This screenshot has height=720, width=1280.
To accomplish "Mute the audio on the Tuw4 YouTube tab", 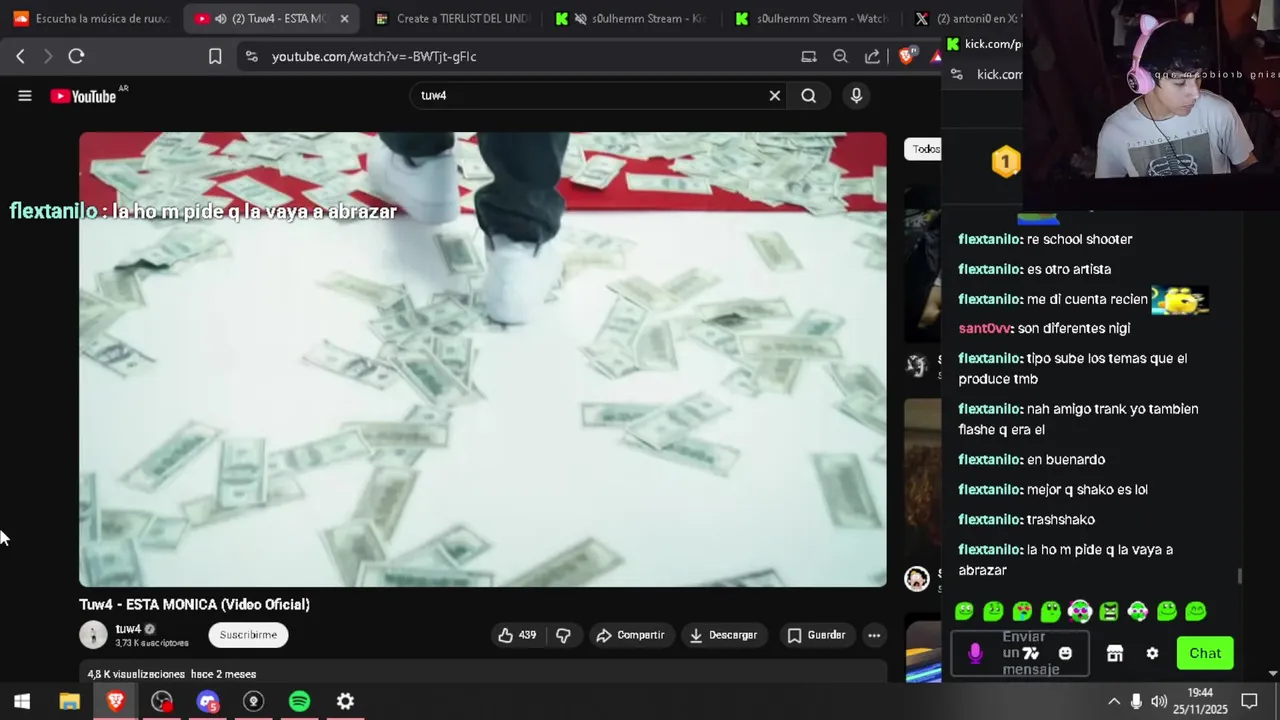I will point(220,18).
